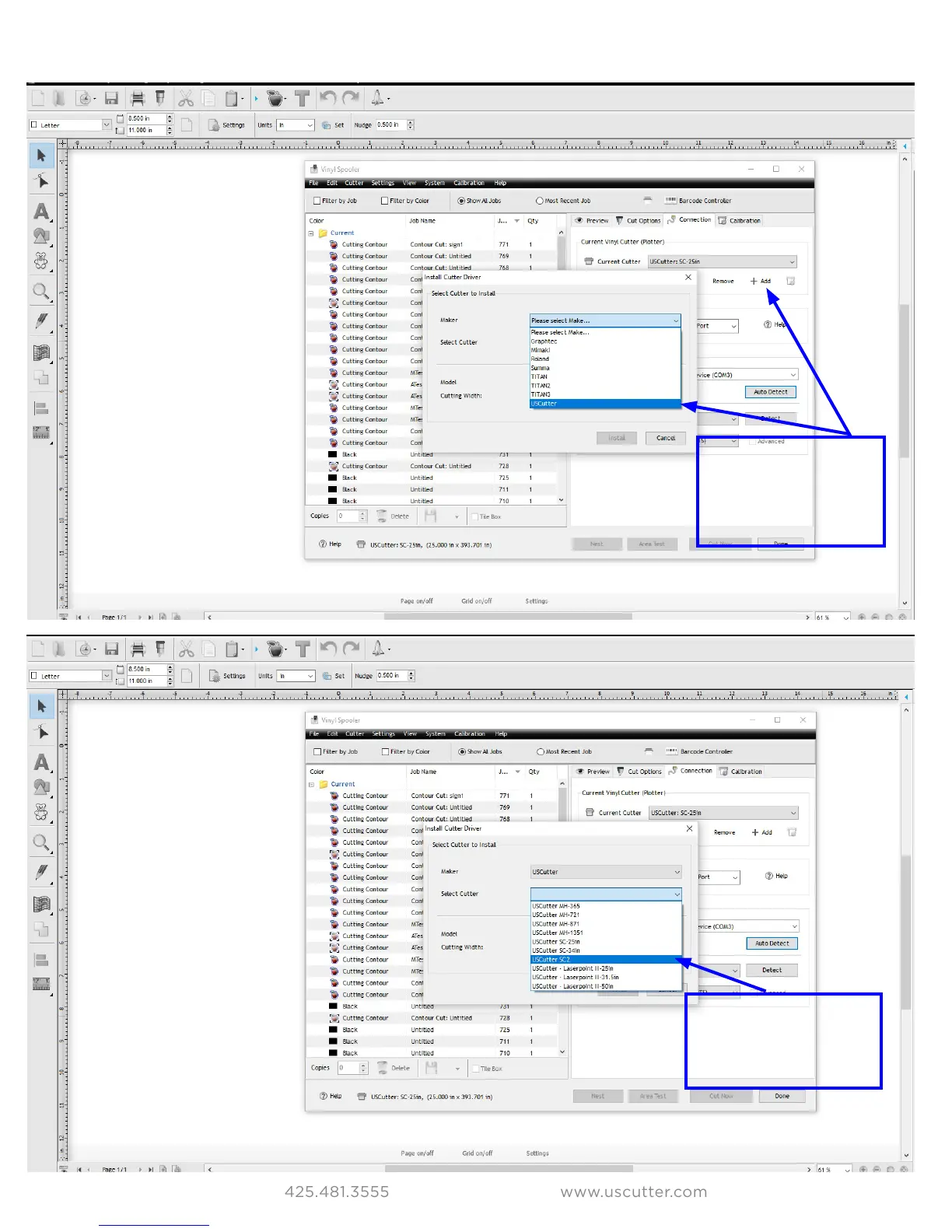Click the Undo arrow in lower screenshot
Image resolution: width=952 pixels, height=1232 pixels.
[x=328, y=649]
